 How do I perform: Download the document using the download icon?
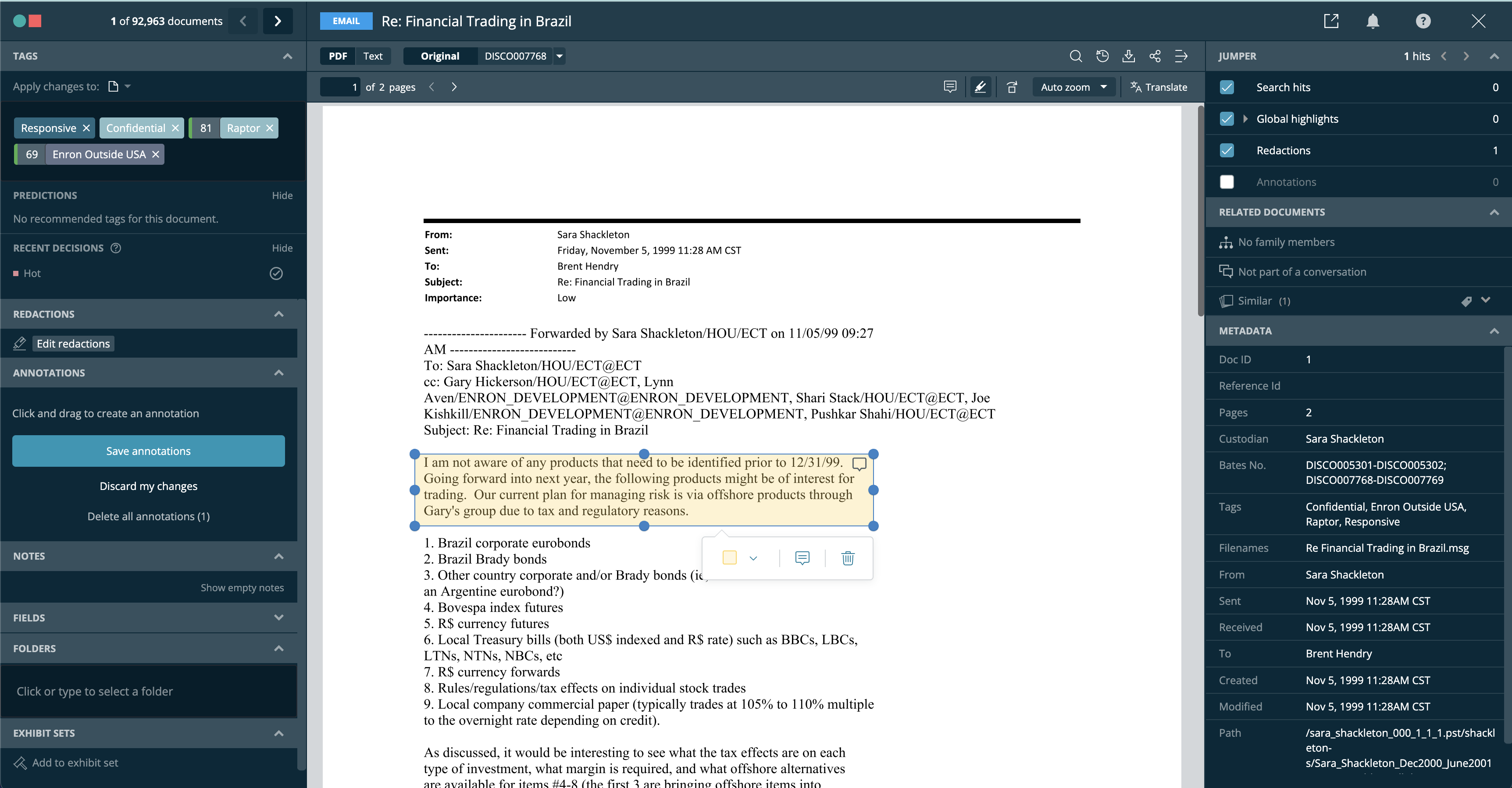pos(1128,57)
